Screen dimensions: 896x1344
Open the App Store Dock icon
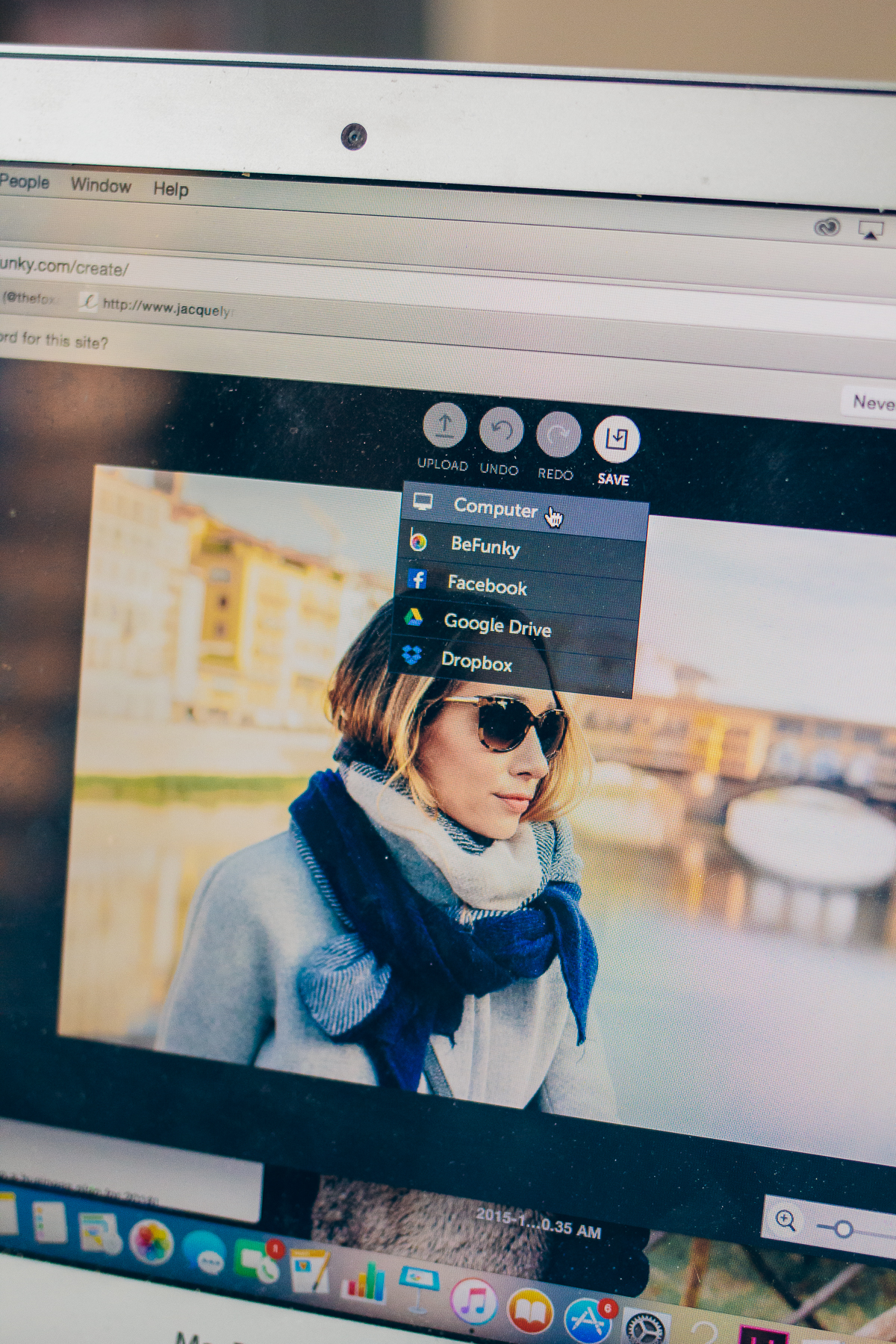(588, 1322)
